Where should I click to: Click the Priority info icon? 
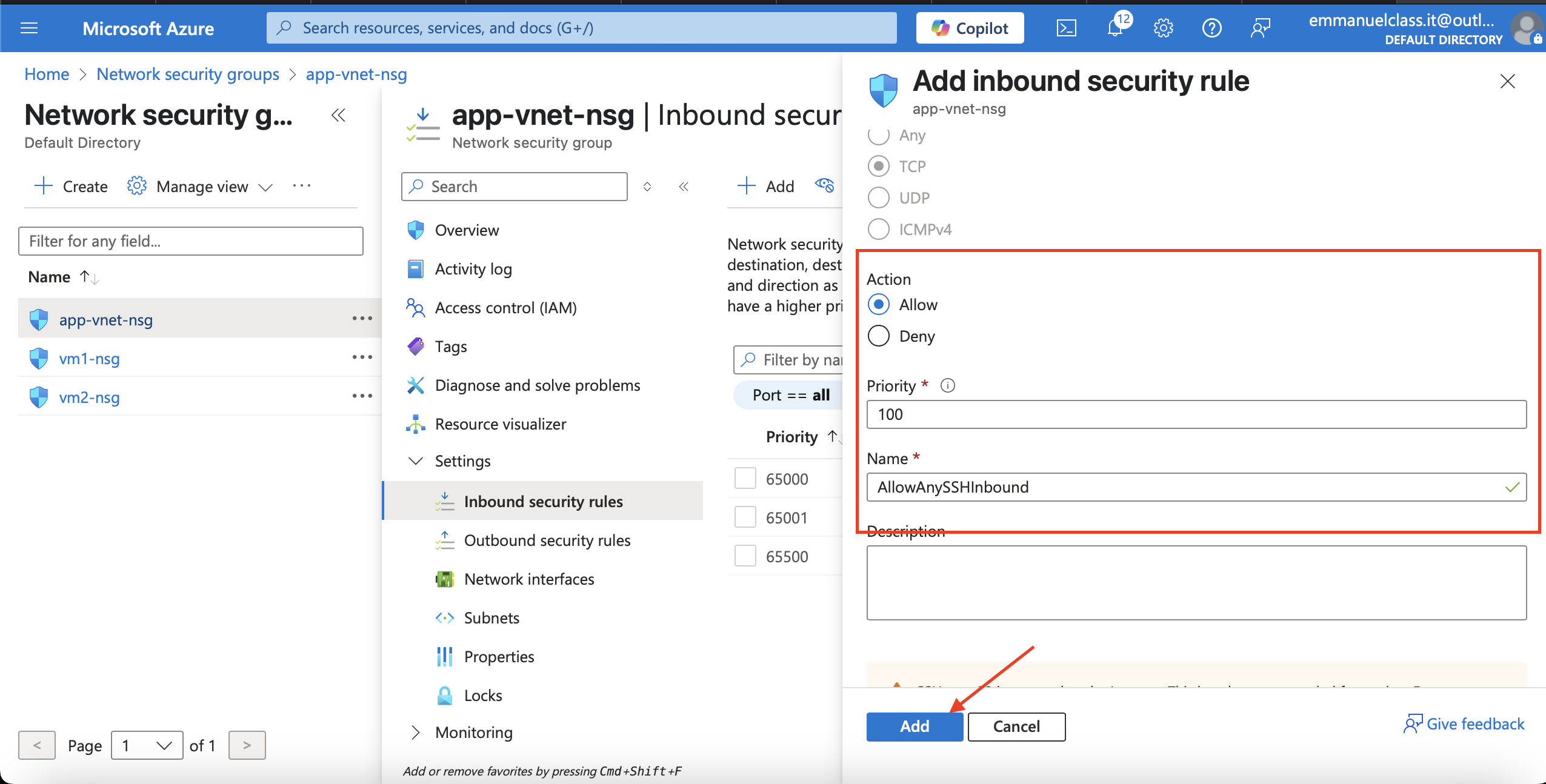948,385
